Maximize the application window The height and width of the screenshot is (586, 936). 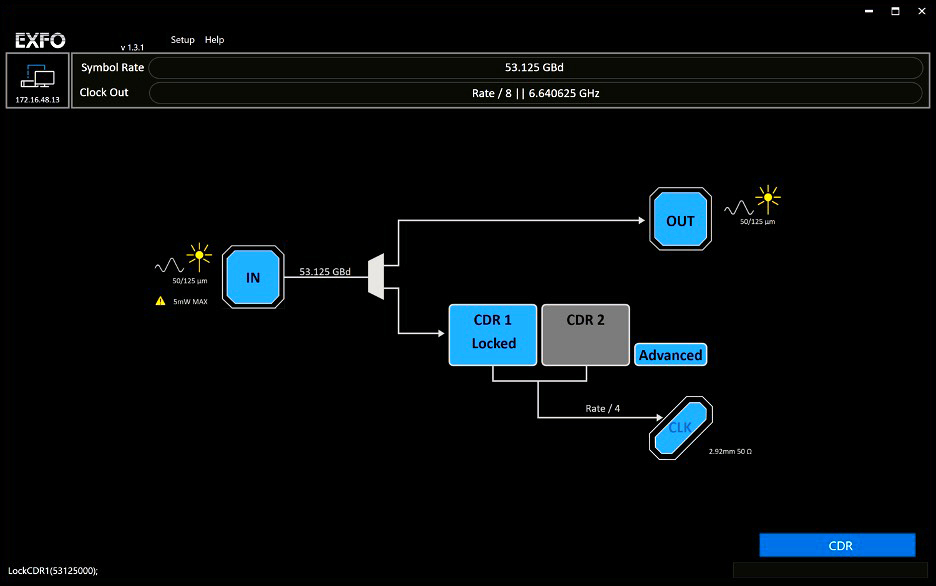[895, 11]
